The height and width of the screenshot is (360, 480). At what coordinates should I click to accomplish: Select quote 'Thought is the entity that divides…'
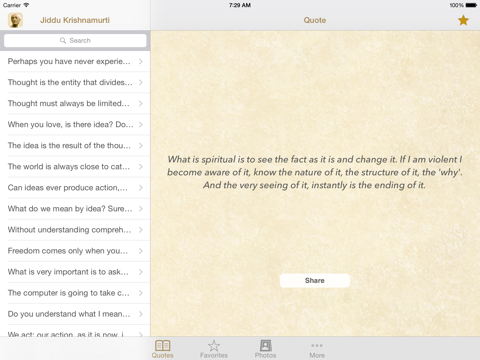tap(75, 82)
